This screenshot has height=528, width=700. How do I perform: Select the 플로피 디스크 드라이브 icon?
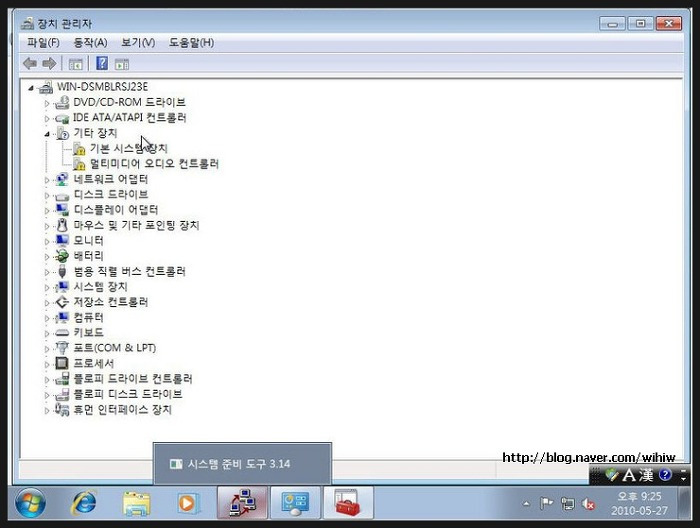click(x=62, y=394)
